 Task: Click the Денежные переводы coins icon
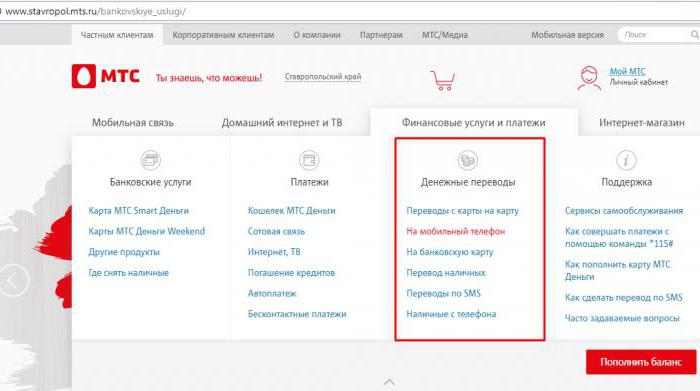pos(468,160)
